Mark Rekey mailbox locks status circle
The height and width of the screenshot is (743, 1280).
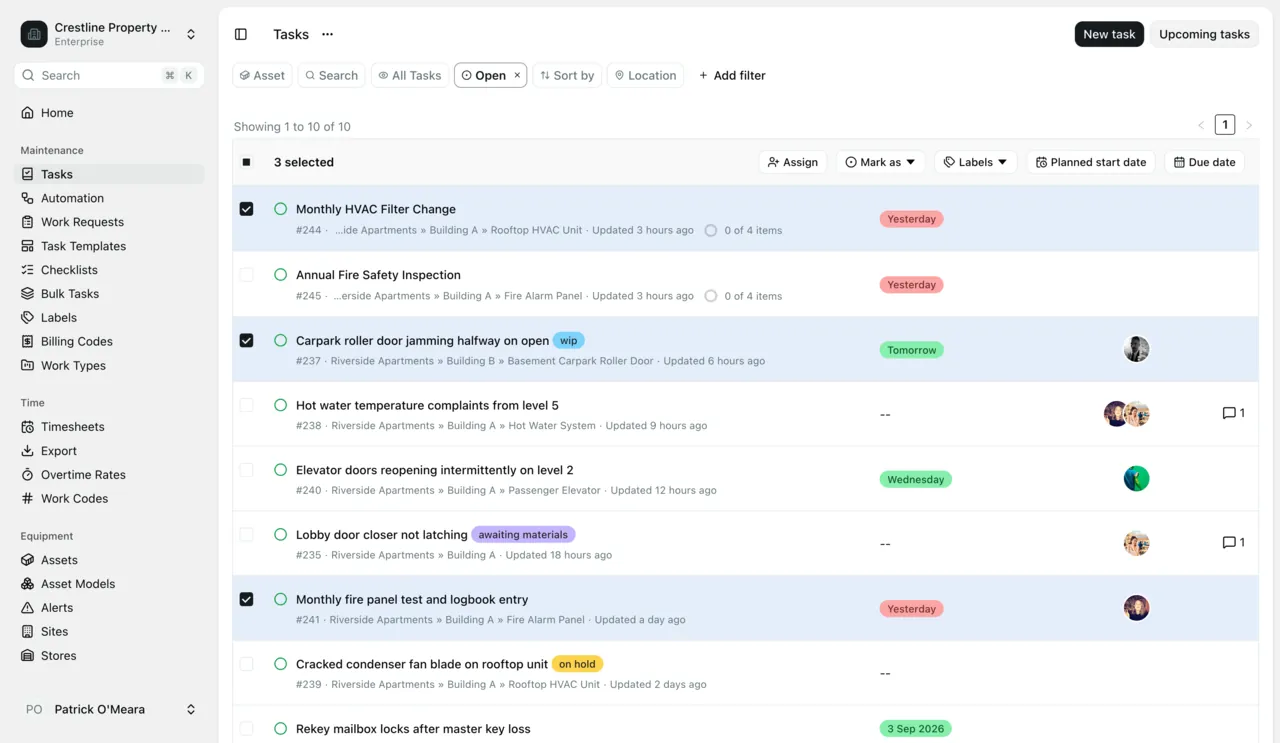pyautogui.click(x=280, y=729)
